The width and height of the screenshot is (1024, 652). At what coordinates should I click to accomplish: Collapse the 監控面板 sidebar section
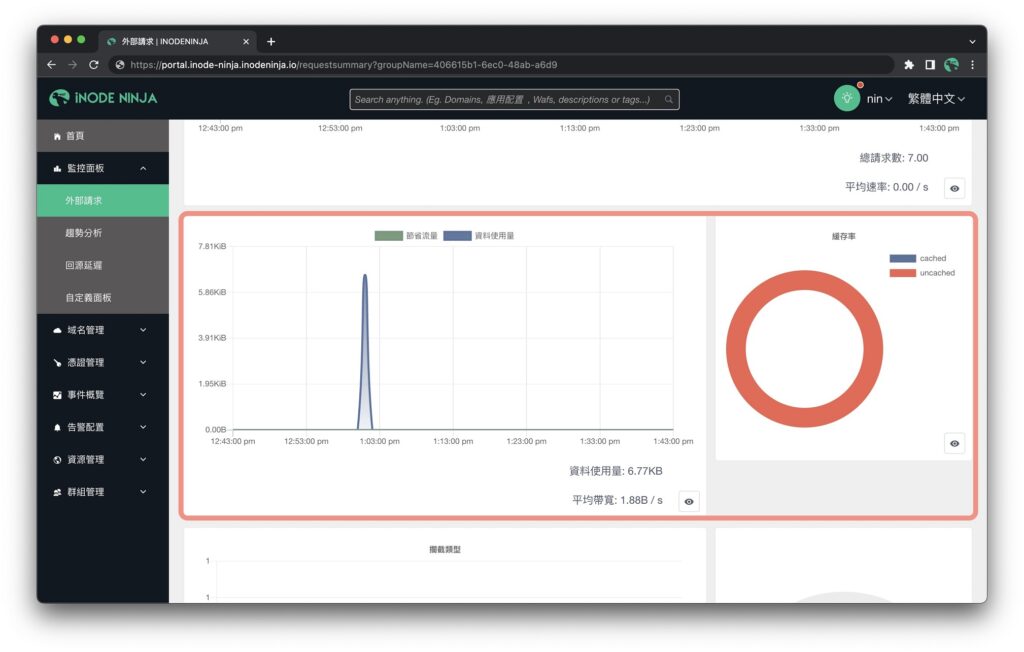click(103, 168)
